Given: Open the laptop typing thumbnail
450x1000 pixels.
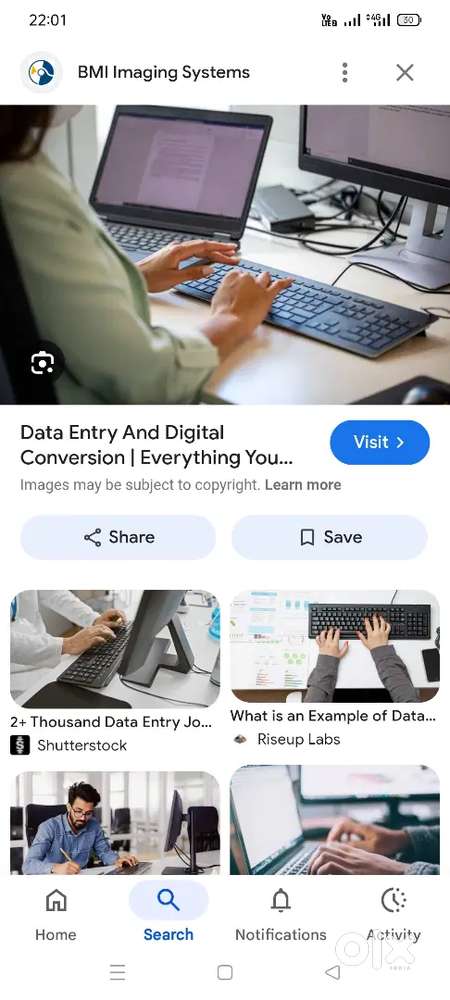Looking at the screenshot, I should 335,820.
